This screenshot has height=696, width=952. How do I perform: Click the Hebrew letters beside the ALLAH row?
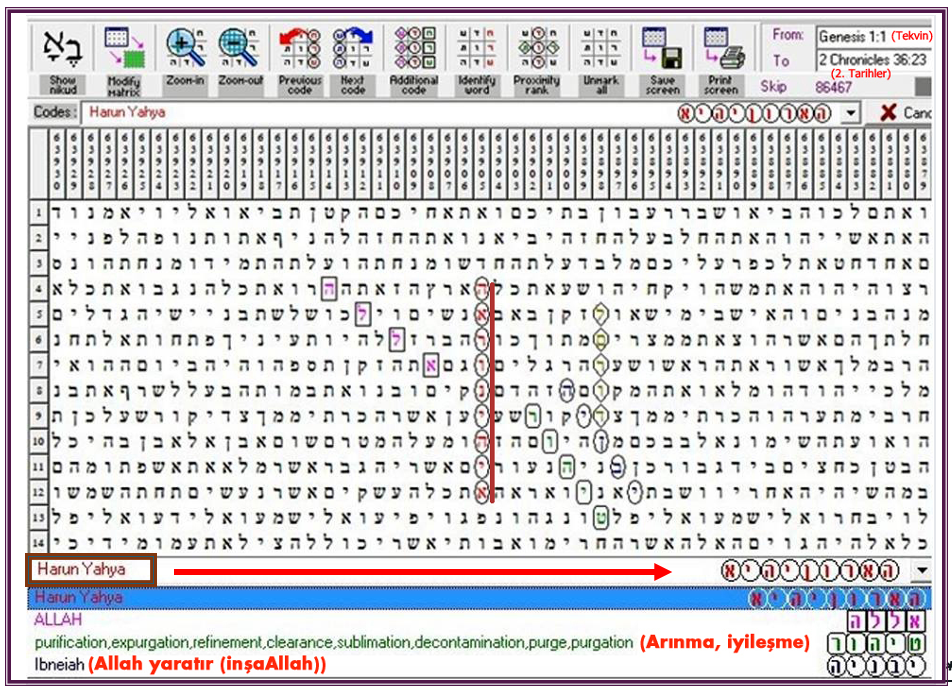pos(886,621)
